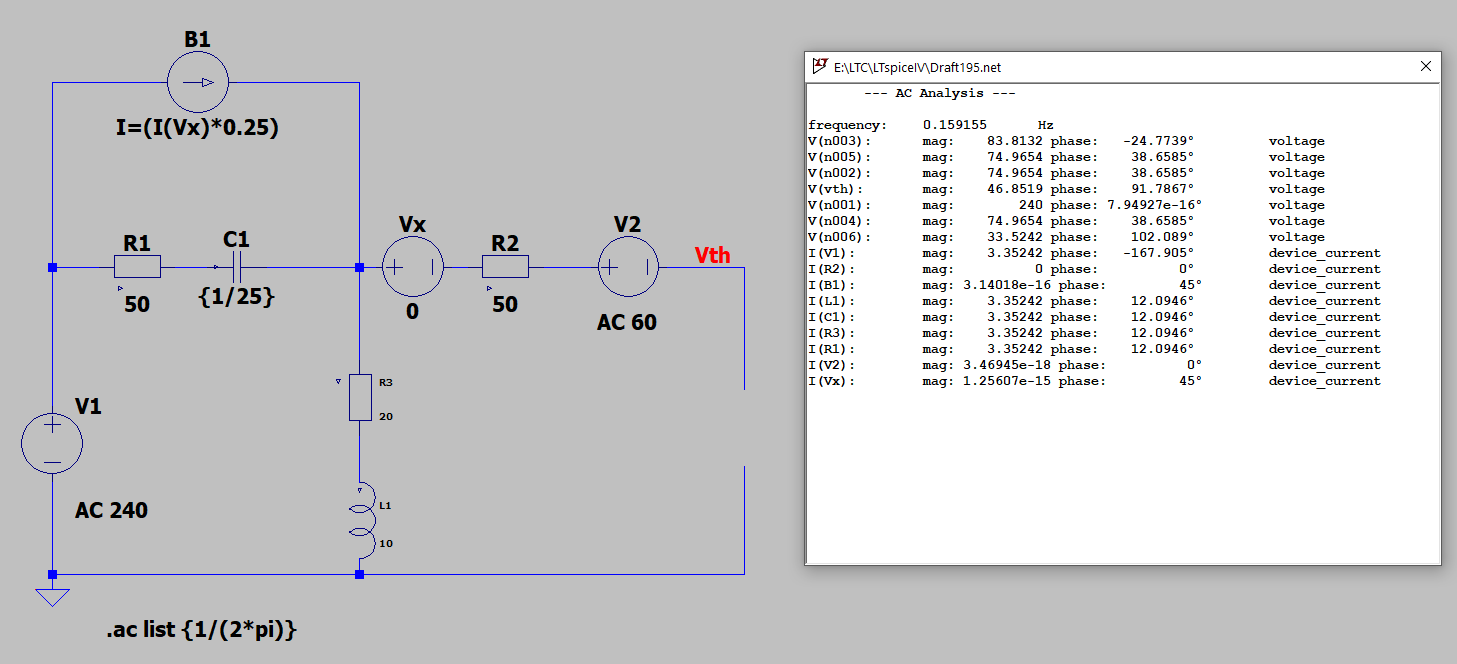
Task: Click the V(n003) result row
Action: pos(1066,141)
